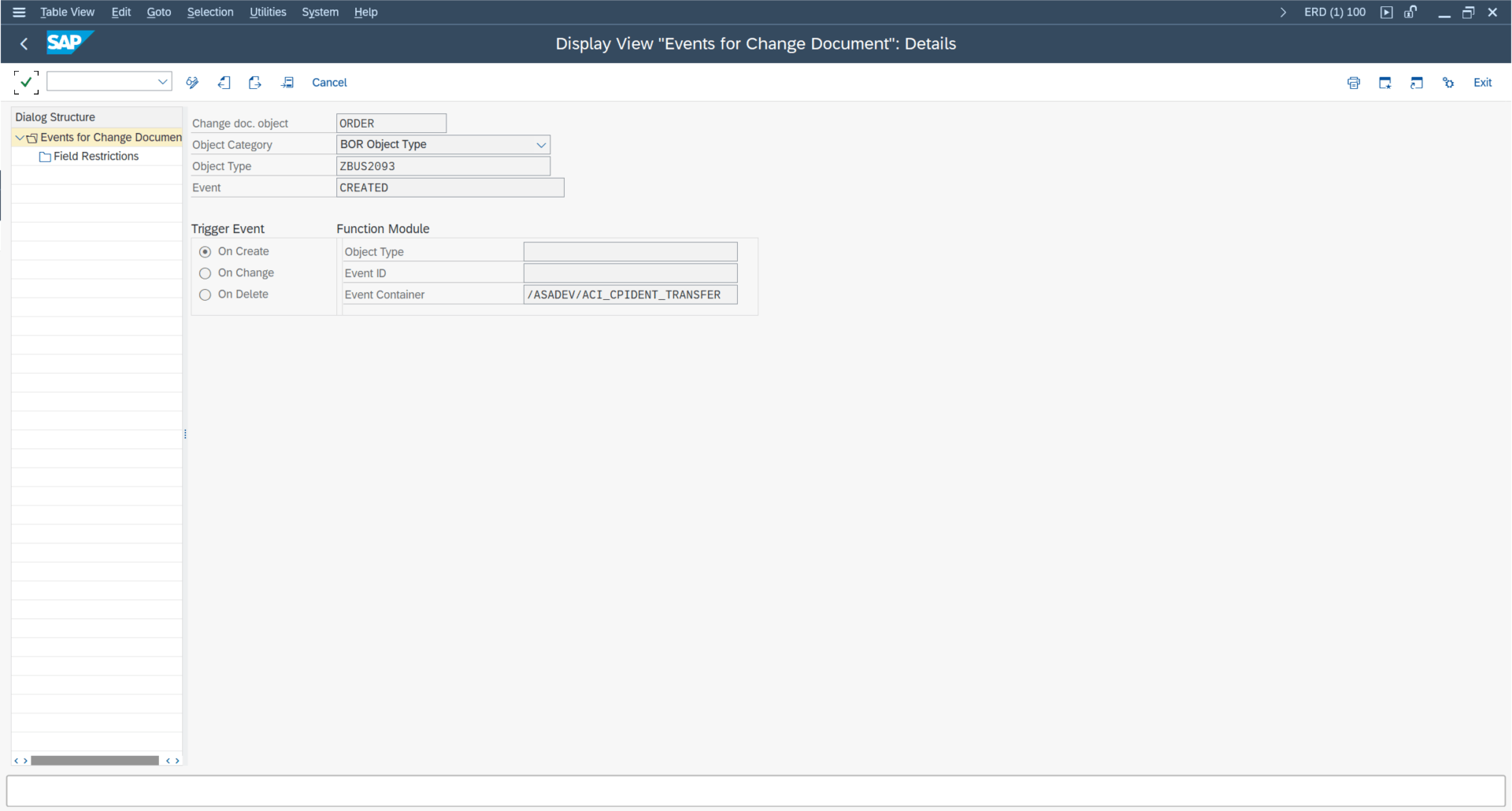Select Events for Change Document tree item
The height and width of the screenshot is (811, 1512).
click(111, 138)
